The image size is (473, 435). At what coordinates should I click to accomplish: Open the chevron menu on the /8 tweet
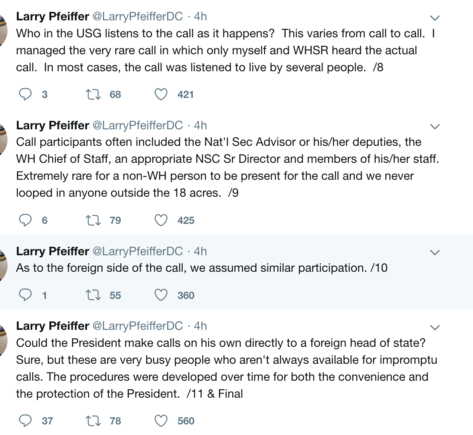pos(435,18)
